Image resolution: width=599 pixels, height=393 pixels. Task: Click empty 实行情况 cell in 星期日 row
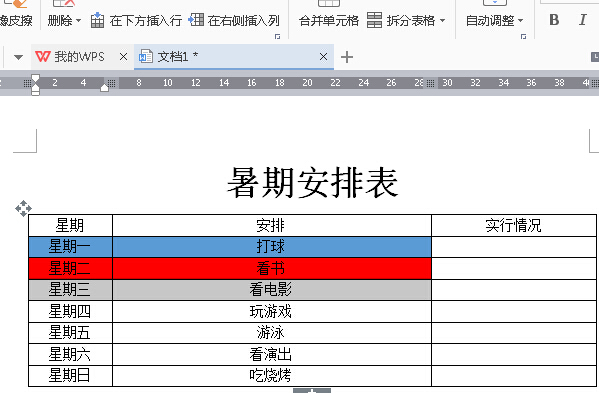click(514, 376)
